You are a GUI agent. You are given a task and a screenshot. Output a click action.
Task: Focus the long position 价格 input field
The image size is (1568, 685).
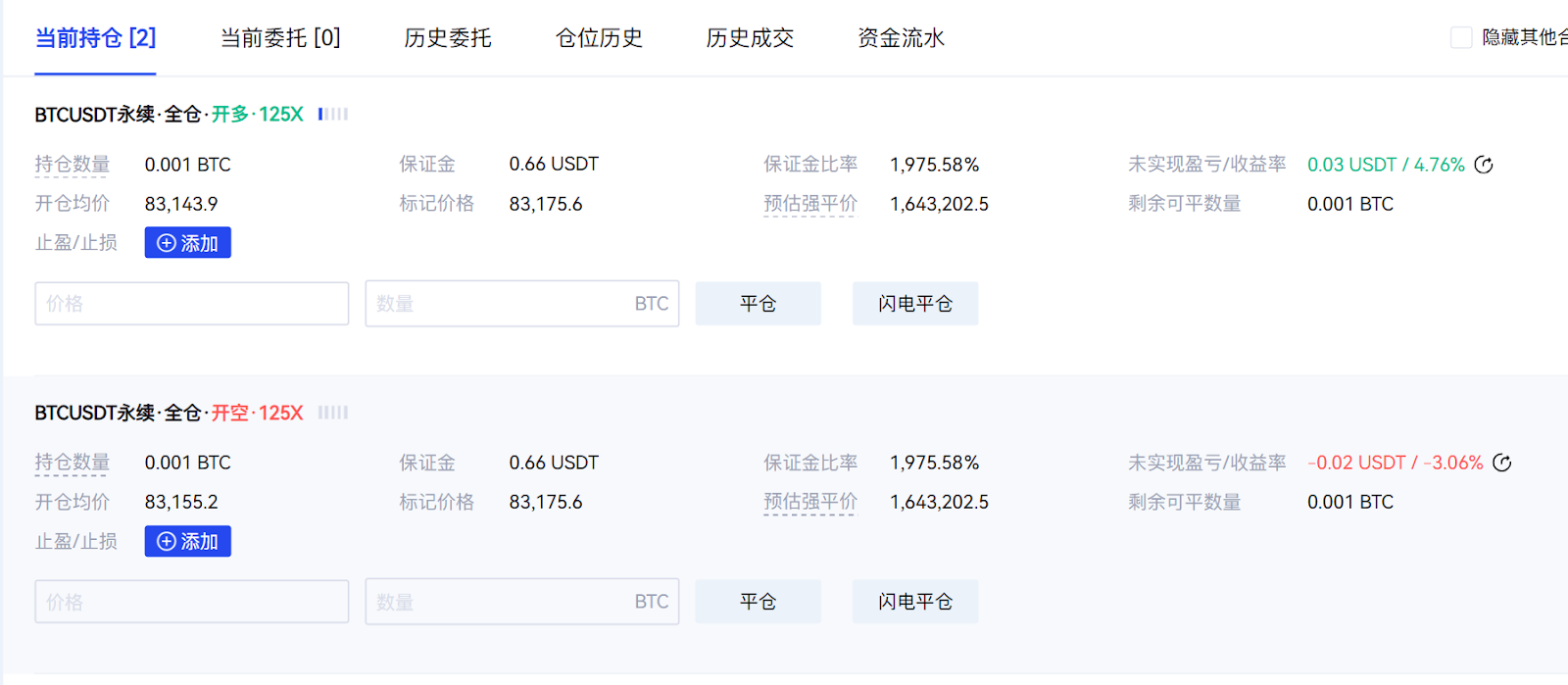[x=192, y=304]
